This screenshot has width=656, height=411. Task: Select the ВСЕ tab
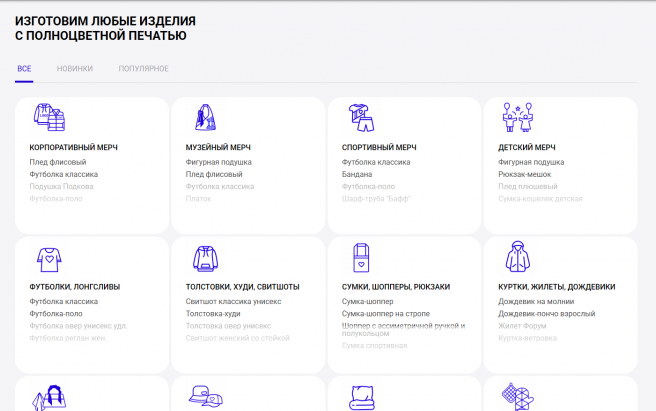point(24,69)
